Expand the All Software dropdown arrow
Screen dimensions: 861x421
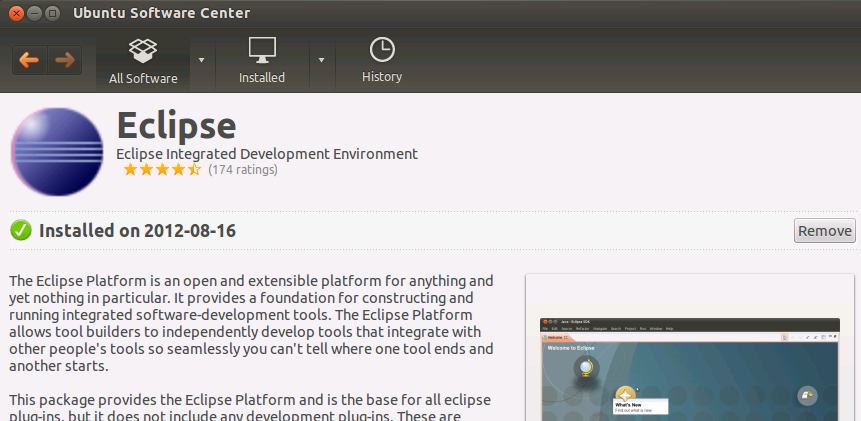202,60
